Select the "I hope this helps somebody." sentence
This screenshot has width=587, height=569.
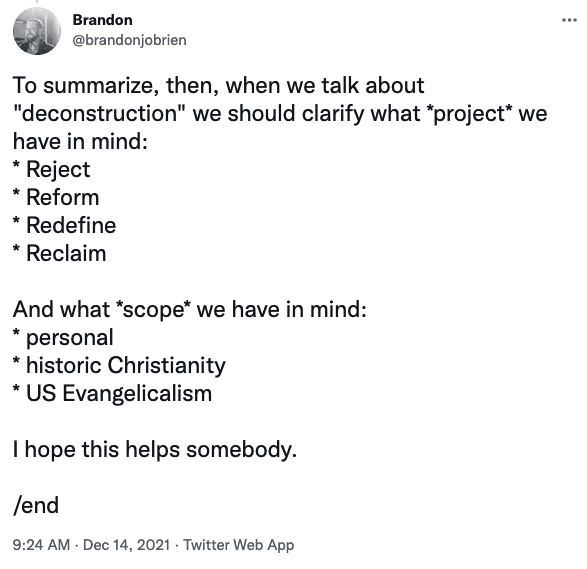155,449
